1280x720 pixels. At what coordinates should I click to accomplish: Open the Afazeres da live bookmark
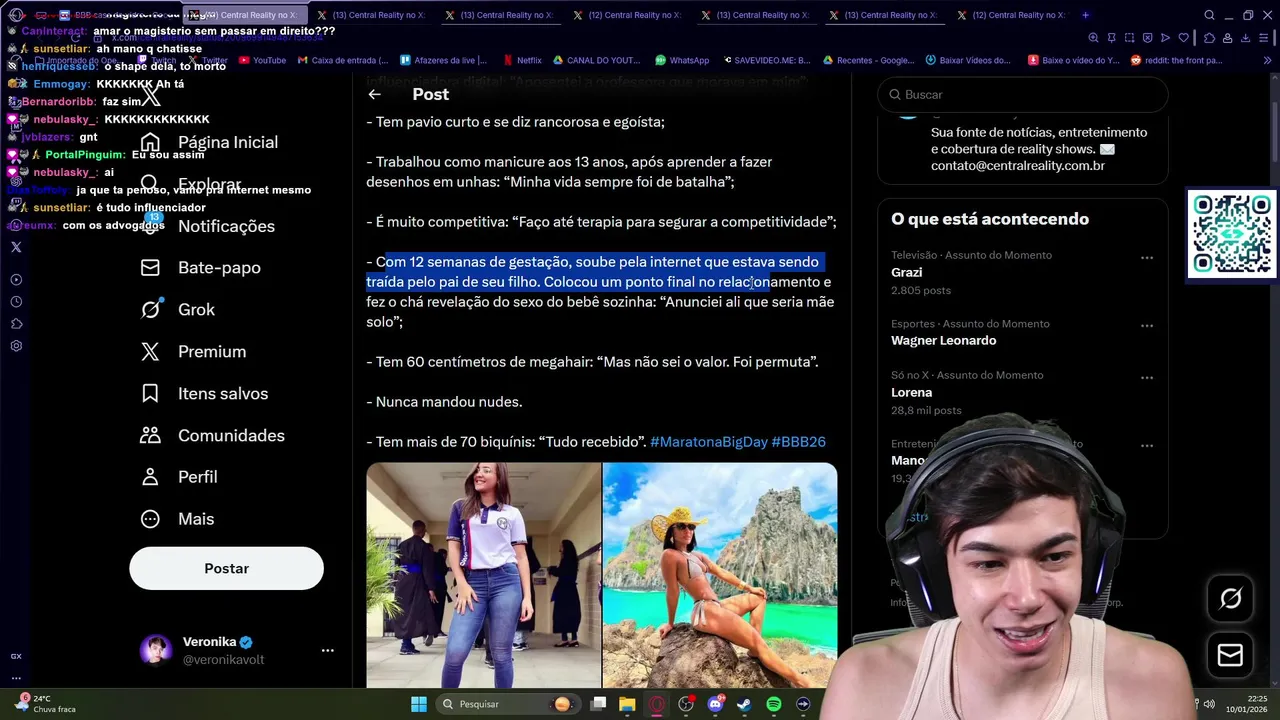444,60
